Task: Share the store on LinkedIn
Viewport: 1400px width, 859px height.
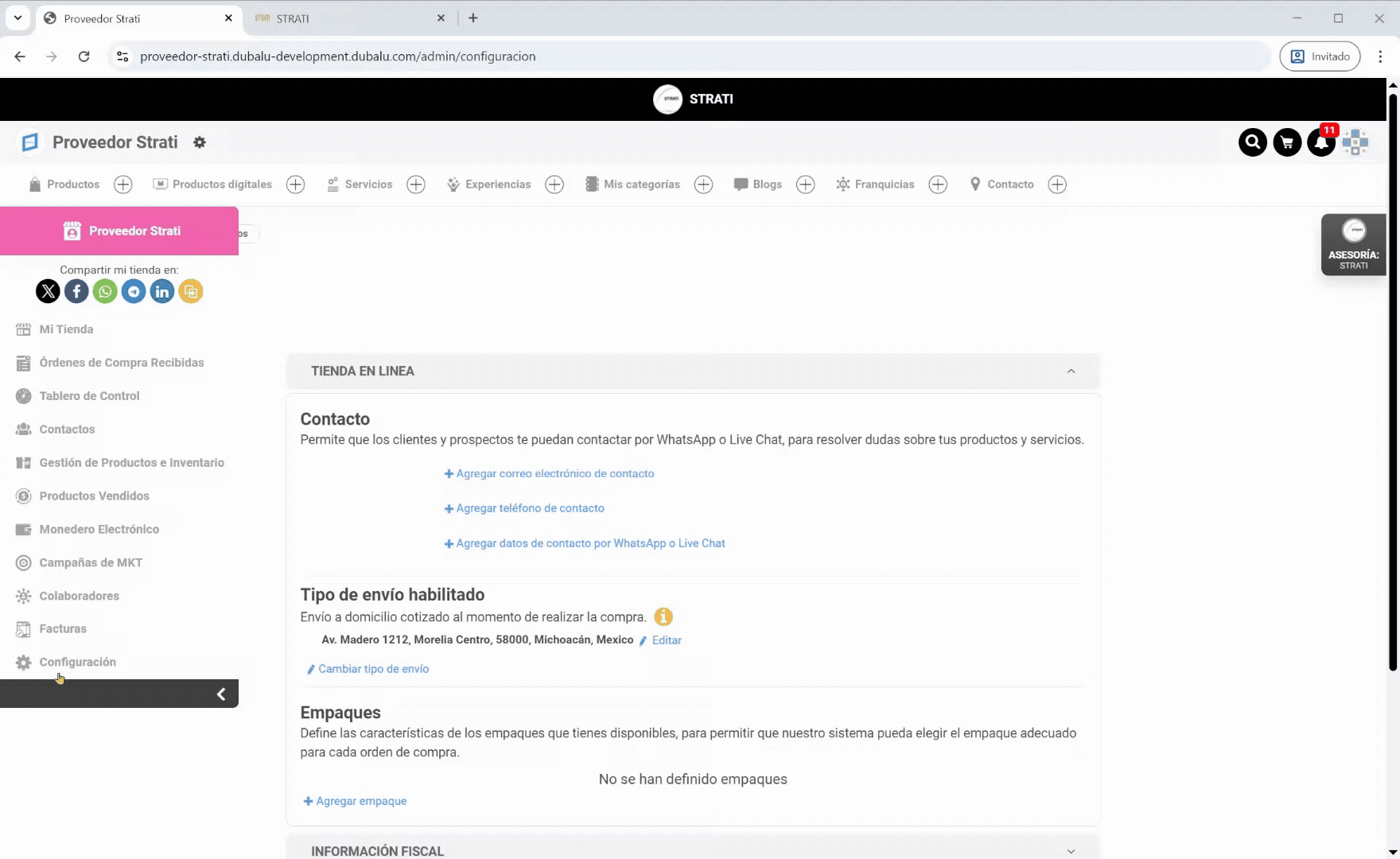Action: click(162, 291)
